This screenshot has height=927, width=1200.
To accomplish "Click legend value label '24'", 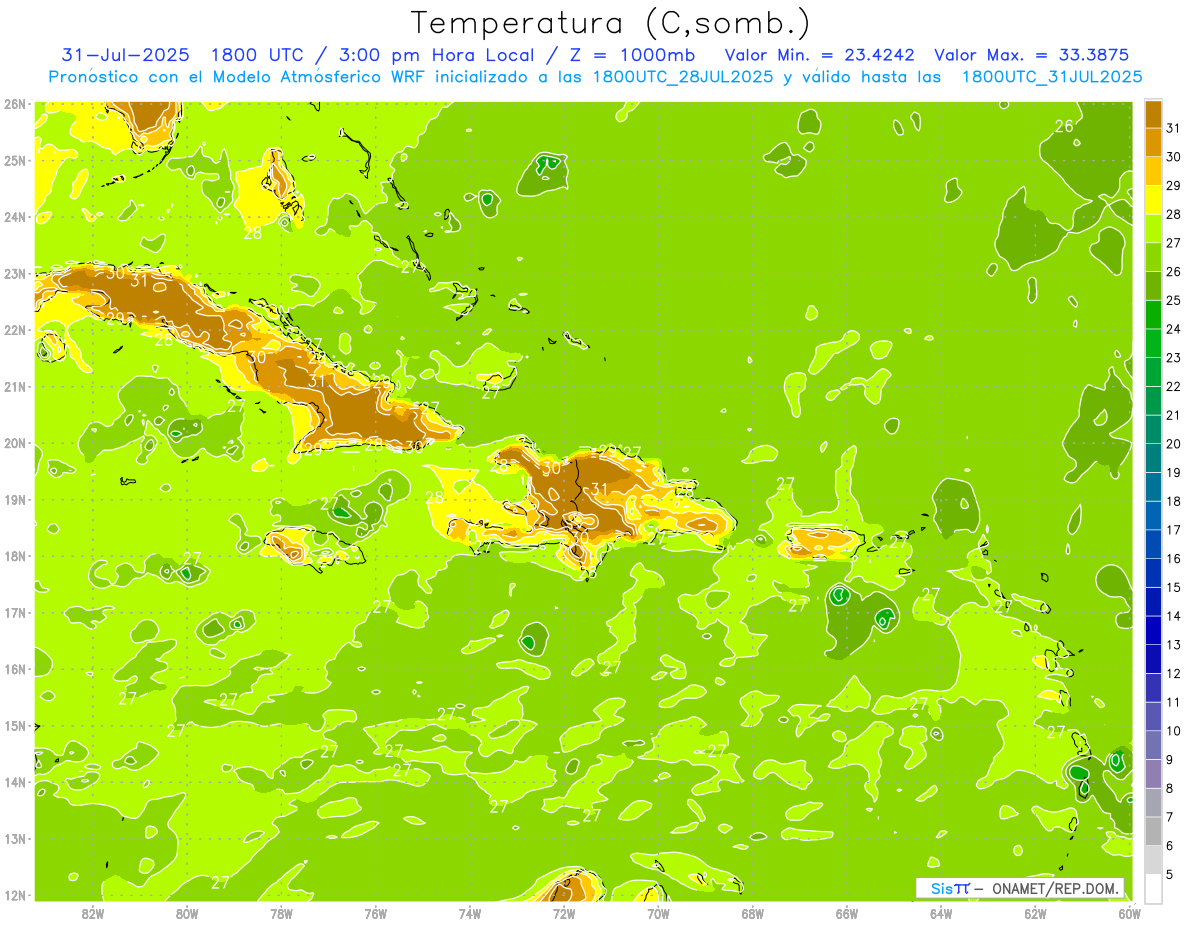I will [1174, 329].
